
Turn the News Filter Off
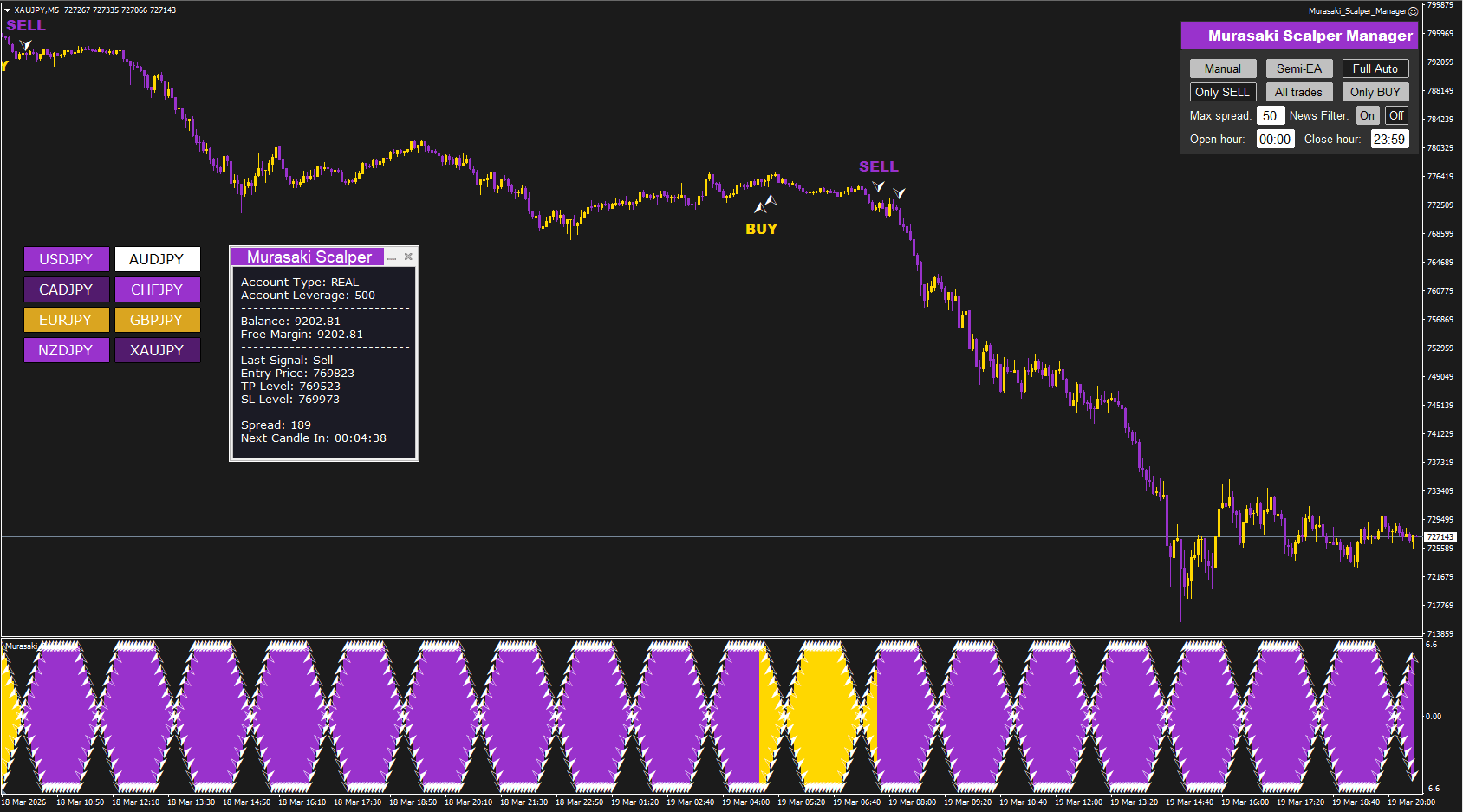pos(1395,115)
